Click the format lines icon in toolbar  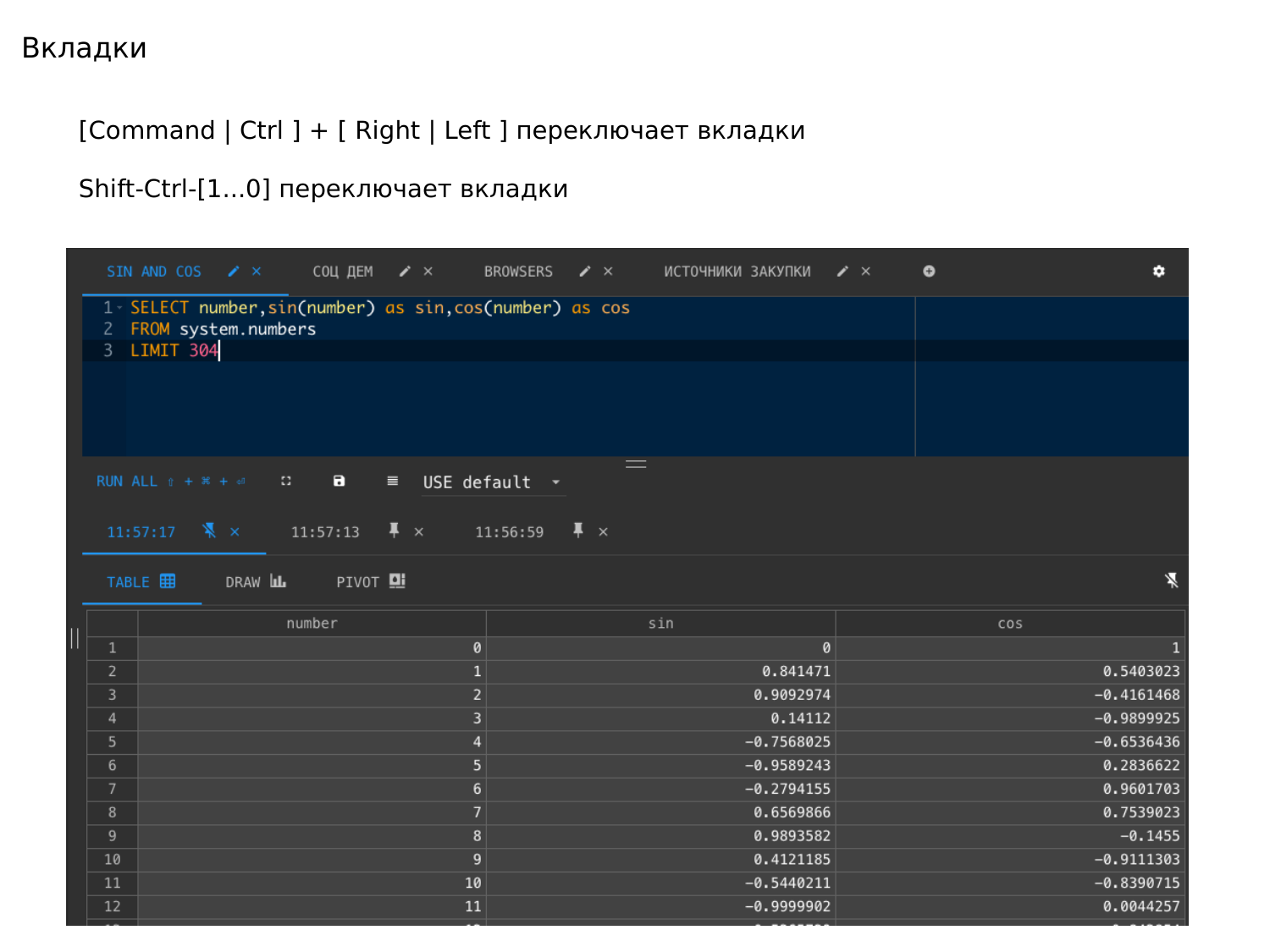pos(392,481)
